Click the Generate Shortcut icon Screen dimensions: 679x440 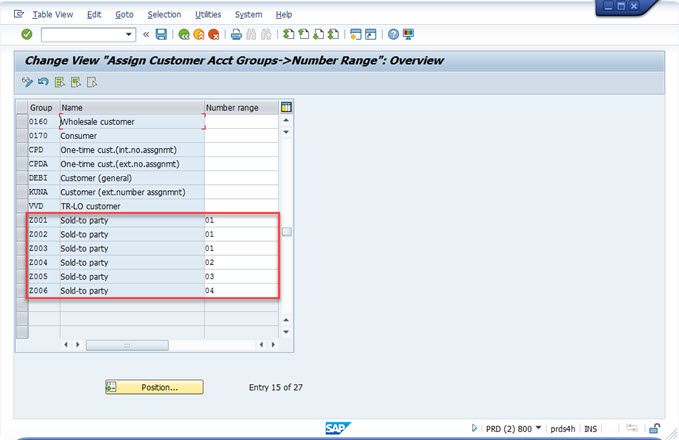point(371,34)
